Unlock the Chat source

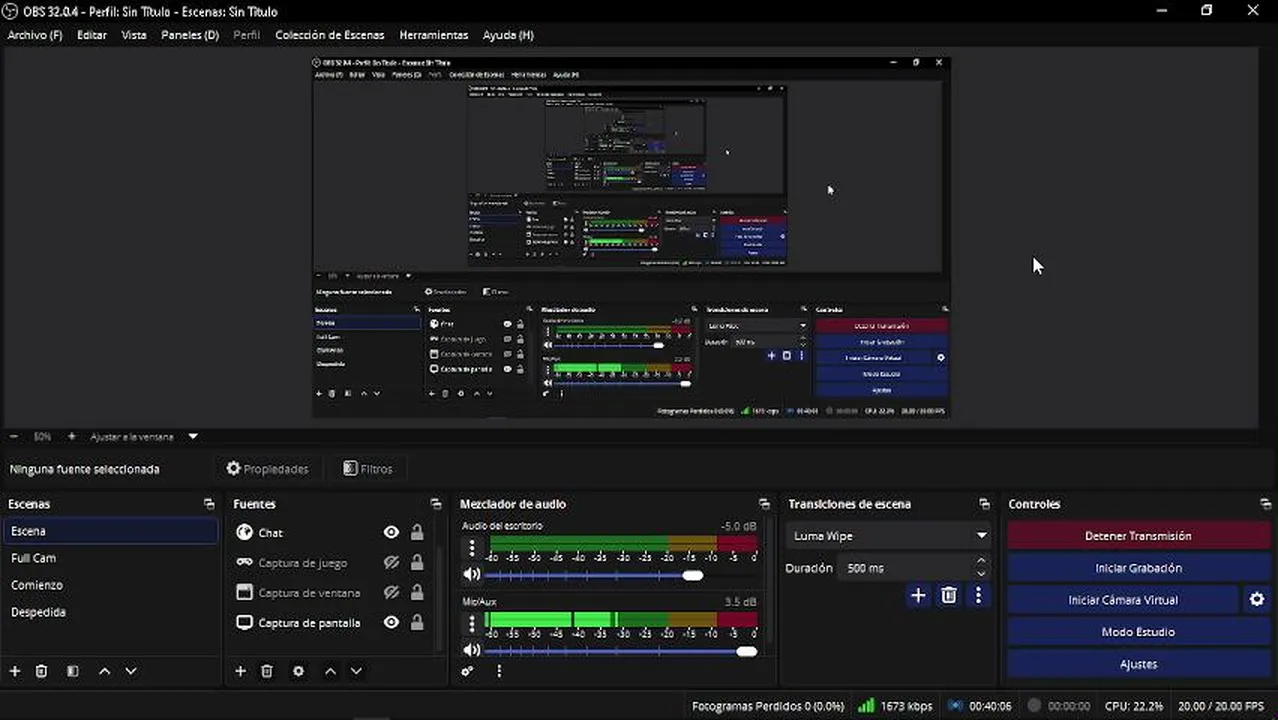(x=417, y=533)
